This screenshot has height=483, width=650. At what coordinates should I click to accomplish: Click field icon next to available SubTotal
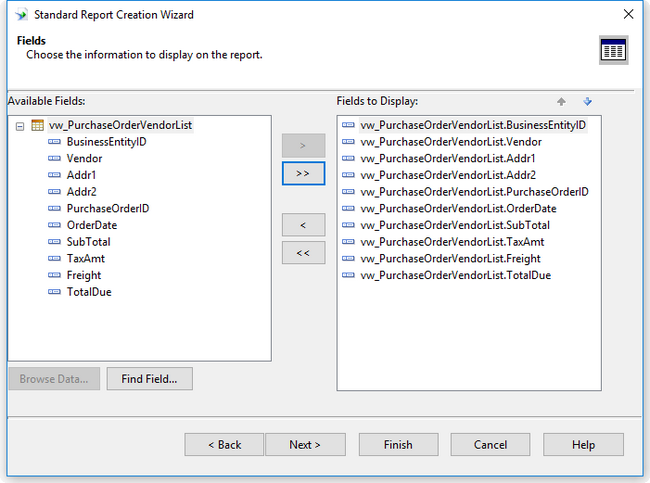tap(54, 242)
